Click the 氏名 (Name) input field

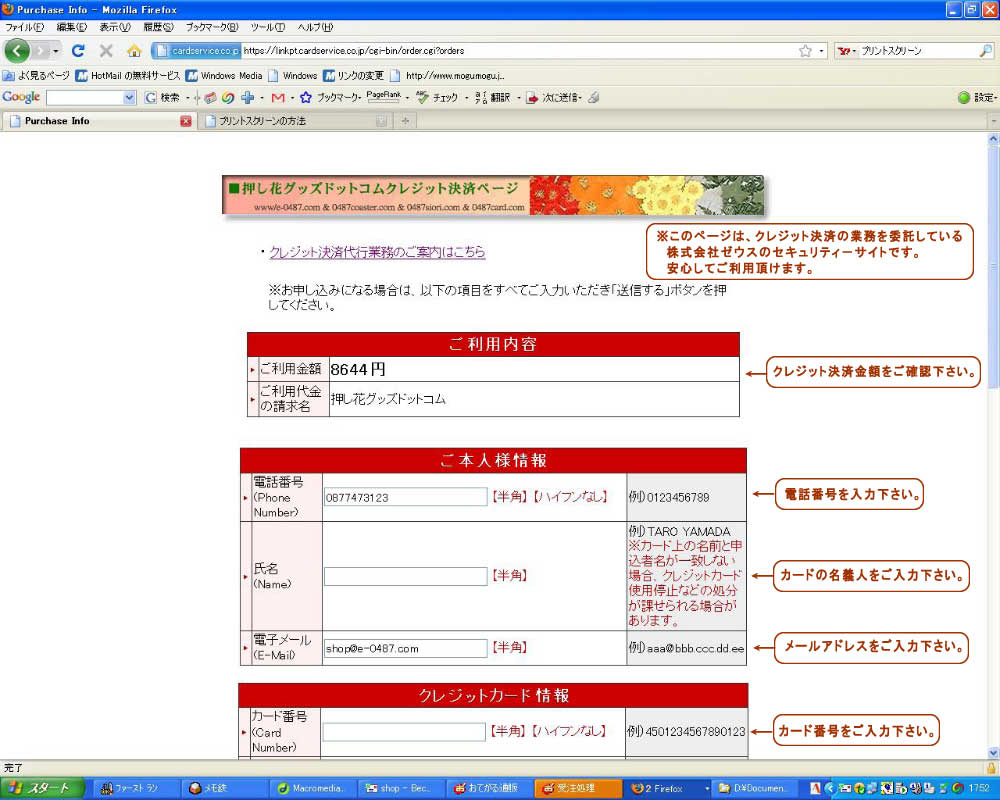405,576
